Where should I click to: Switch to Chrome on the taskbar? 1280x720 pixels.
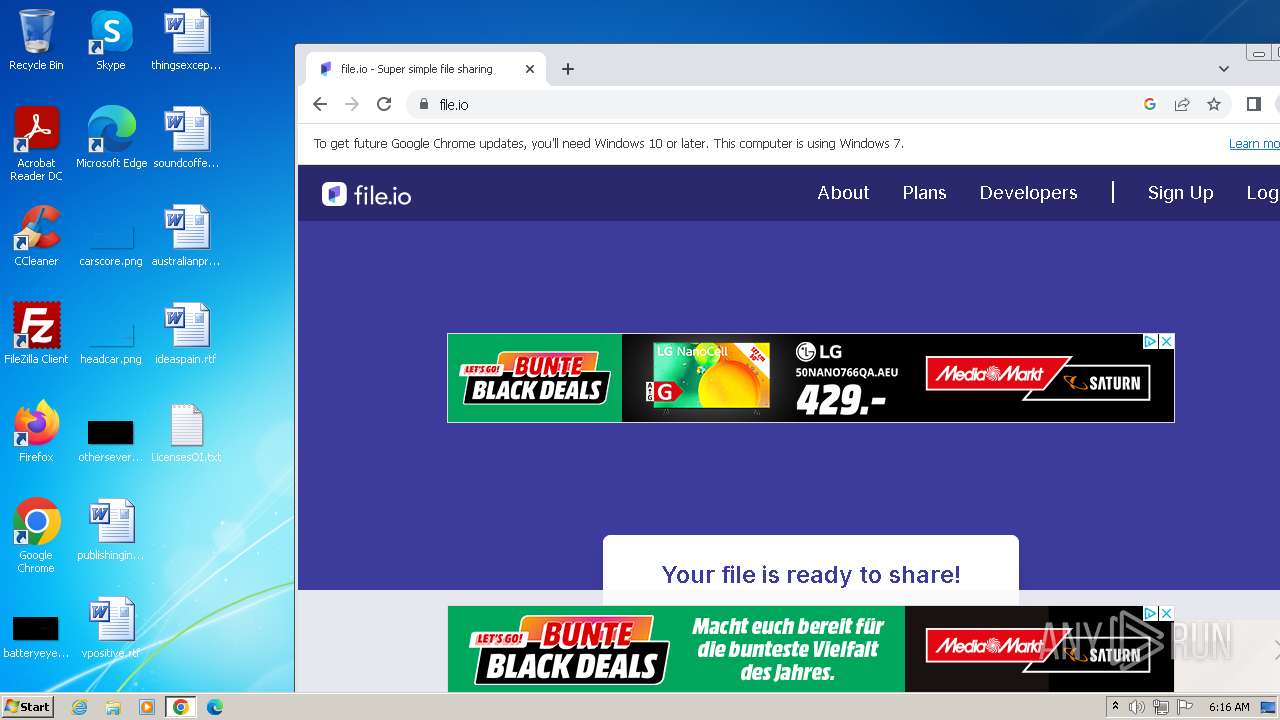(x=180, y=707)
